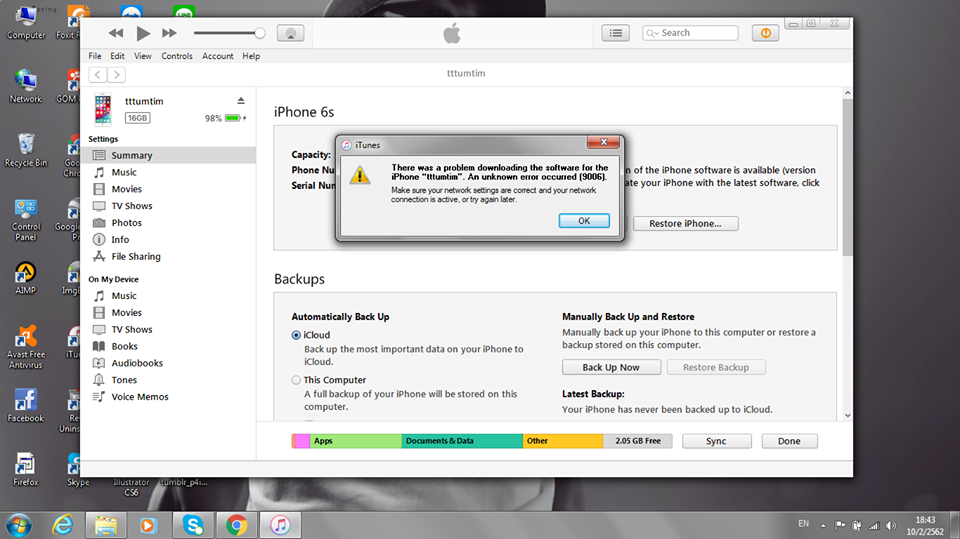Open the Firefox desktop shortcut
This screenshot has width=960, height=539.
point(26,469)
